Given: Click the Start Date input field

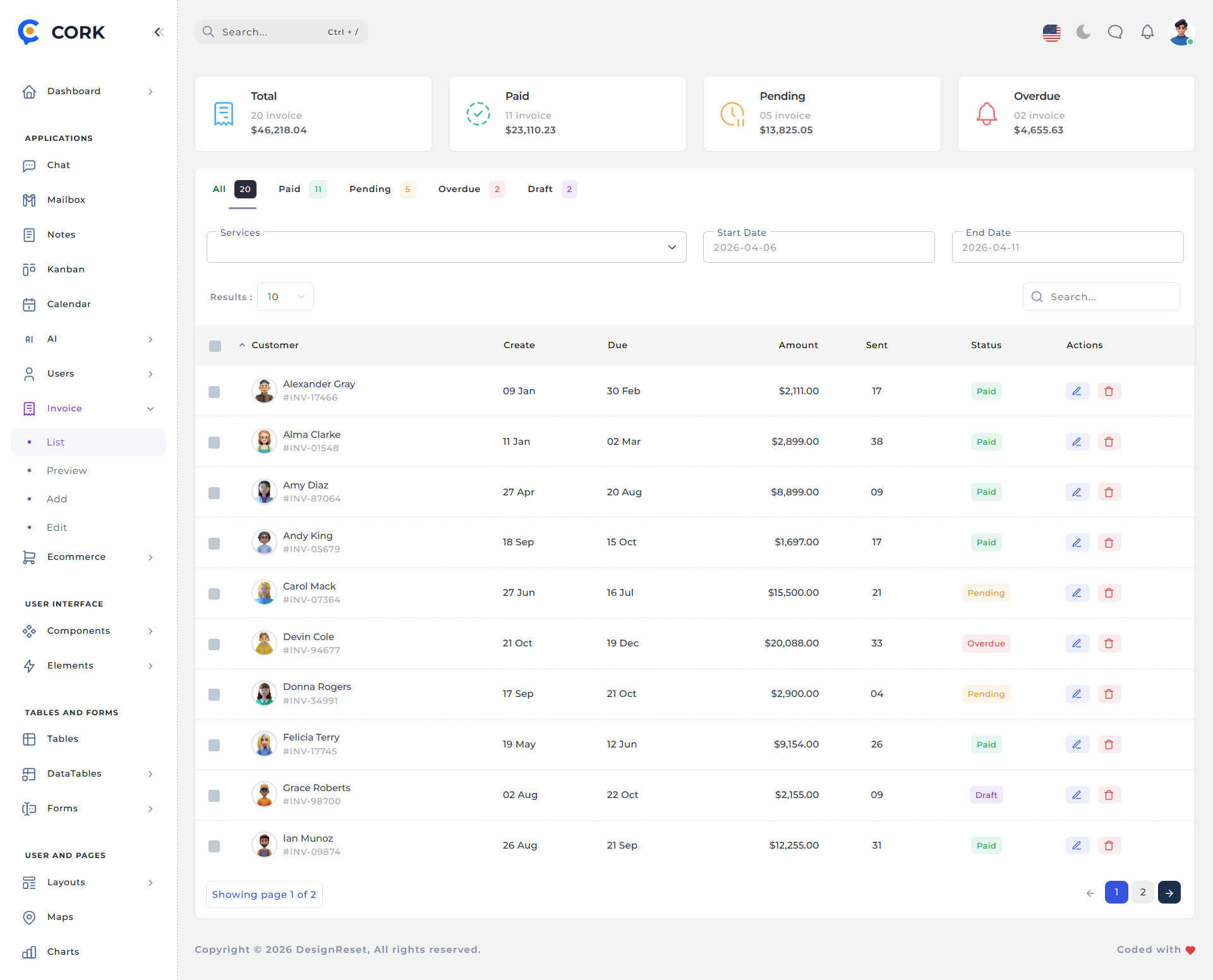Looking at the screenshot, I should point(818,248).
